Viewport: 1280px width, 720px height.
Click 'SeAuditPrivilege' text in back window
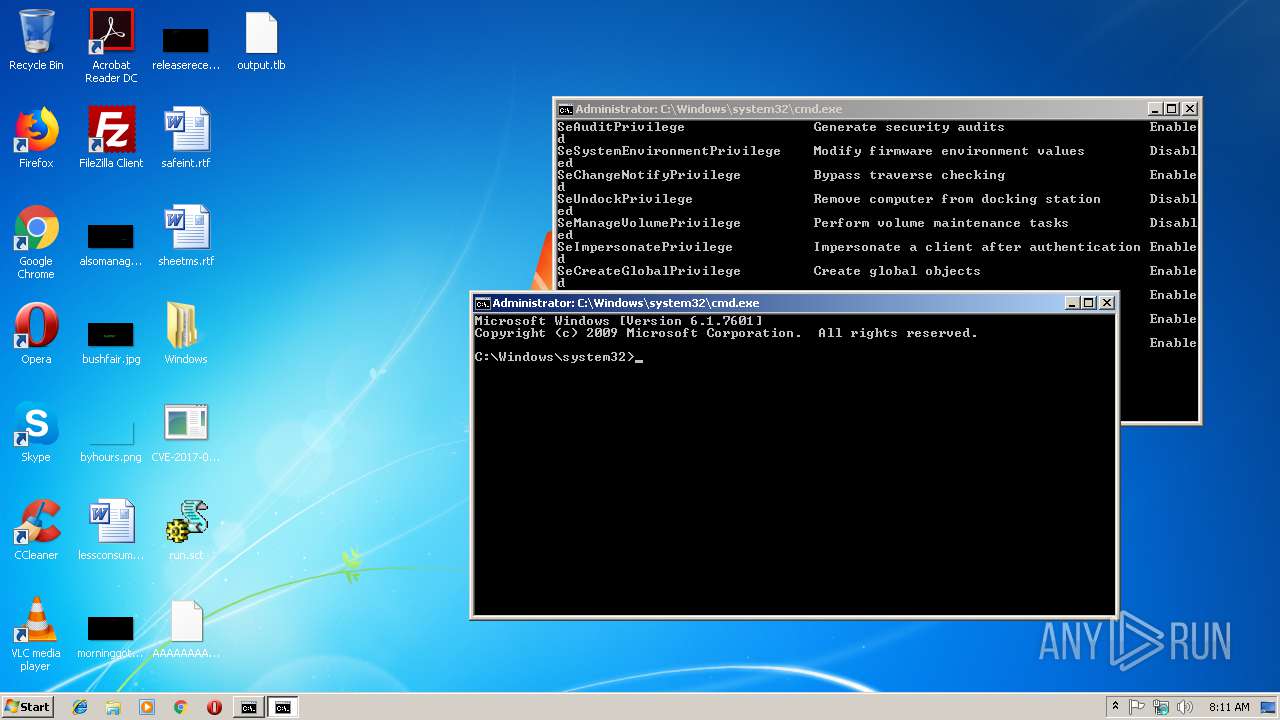621,127
